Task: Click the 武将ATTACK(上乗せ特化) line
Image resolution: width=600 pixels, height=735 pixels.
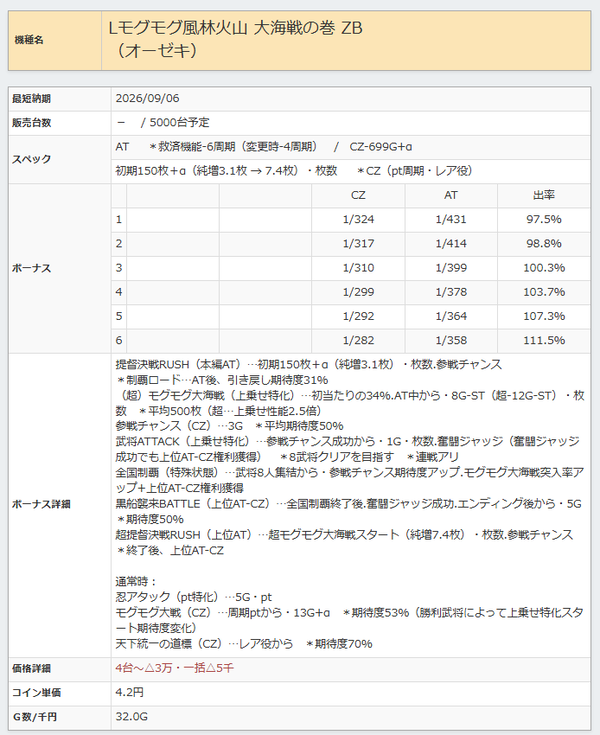Action: pyautogui.click(x=347, y=449)
